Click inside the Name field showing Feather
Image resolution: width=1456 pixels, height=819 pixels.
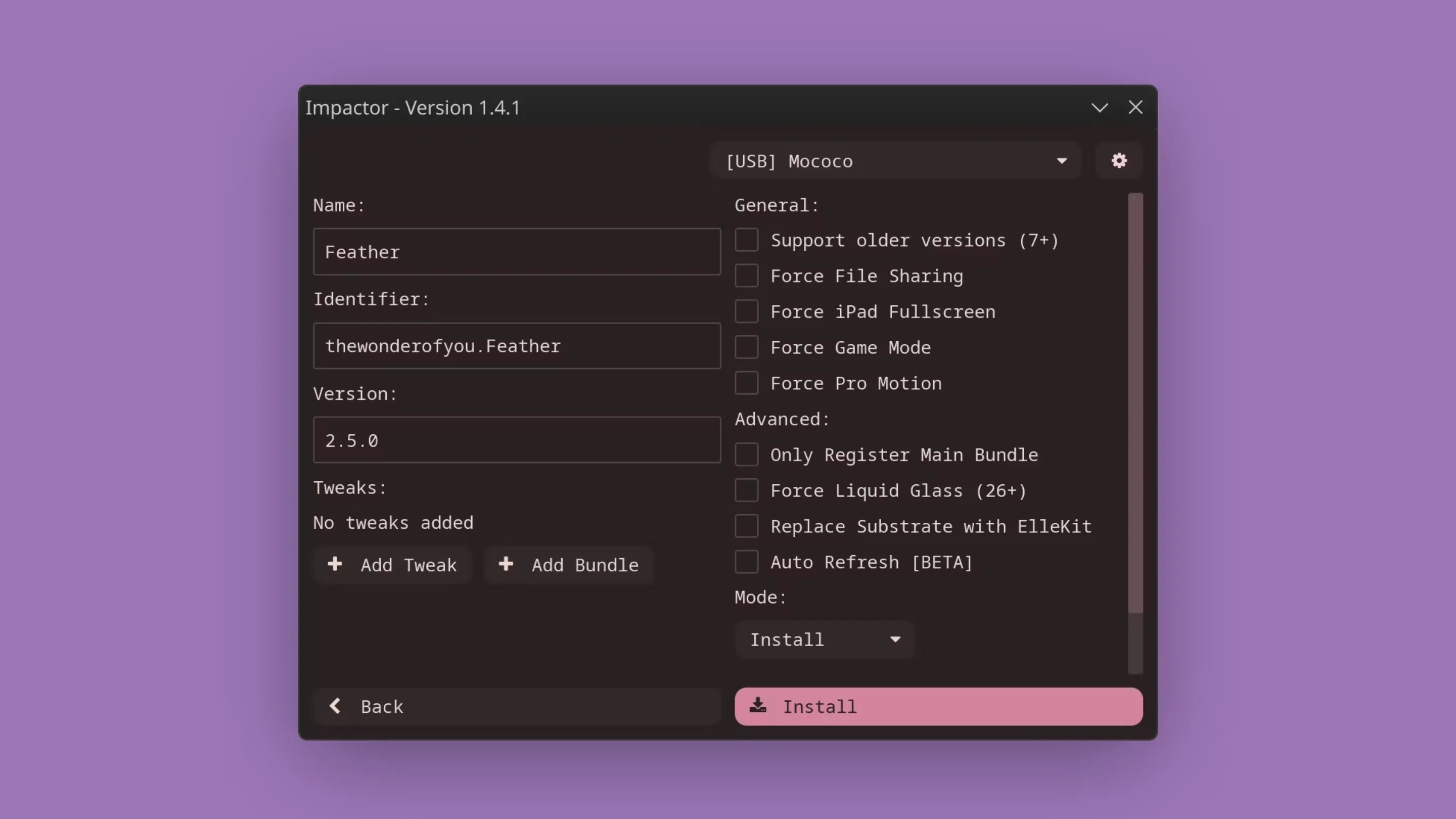pyautogui.click(x=516, y=252)
